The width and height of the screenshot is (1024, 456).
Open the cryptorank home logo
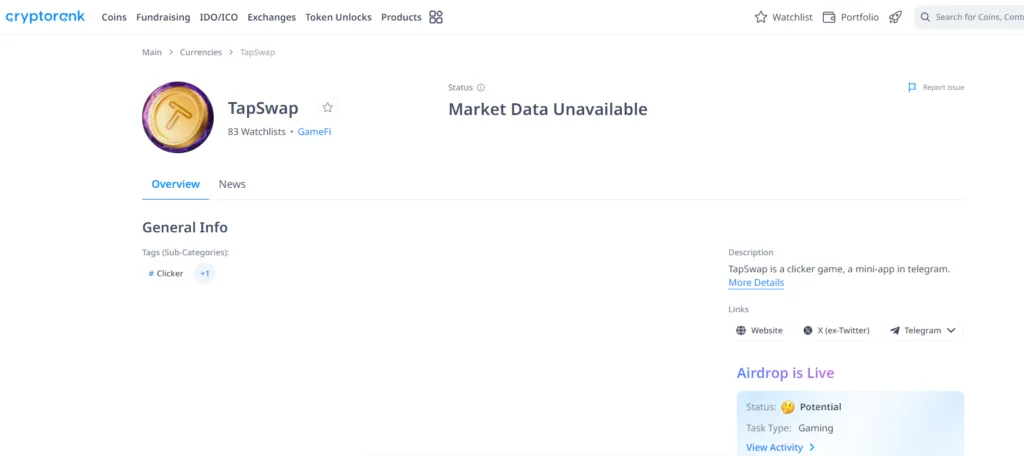45,17
